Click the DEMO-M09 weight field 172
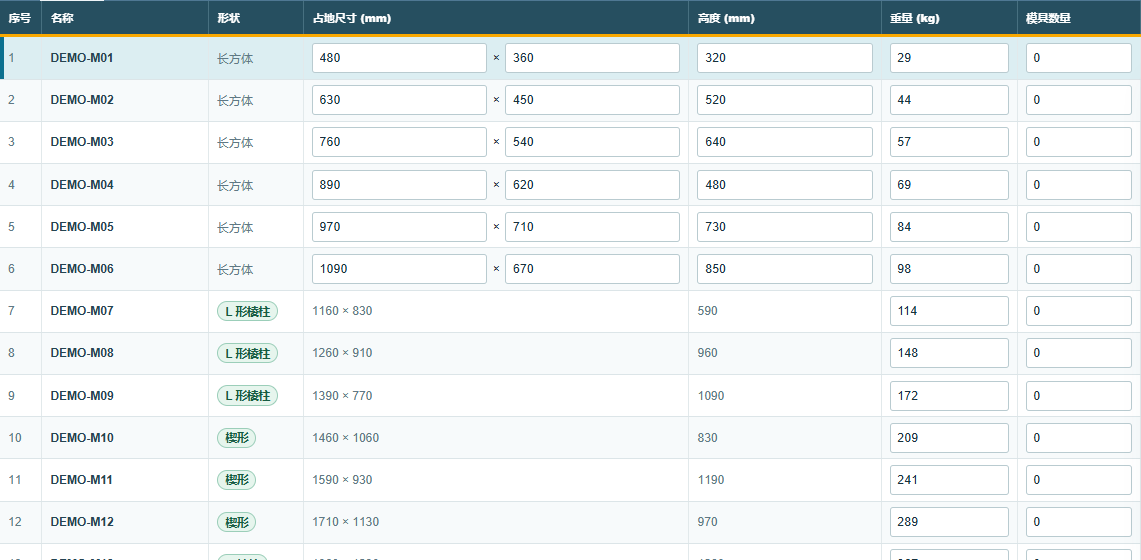Image resolution: width=1141 pixels, height=560 pixels. 949,396
